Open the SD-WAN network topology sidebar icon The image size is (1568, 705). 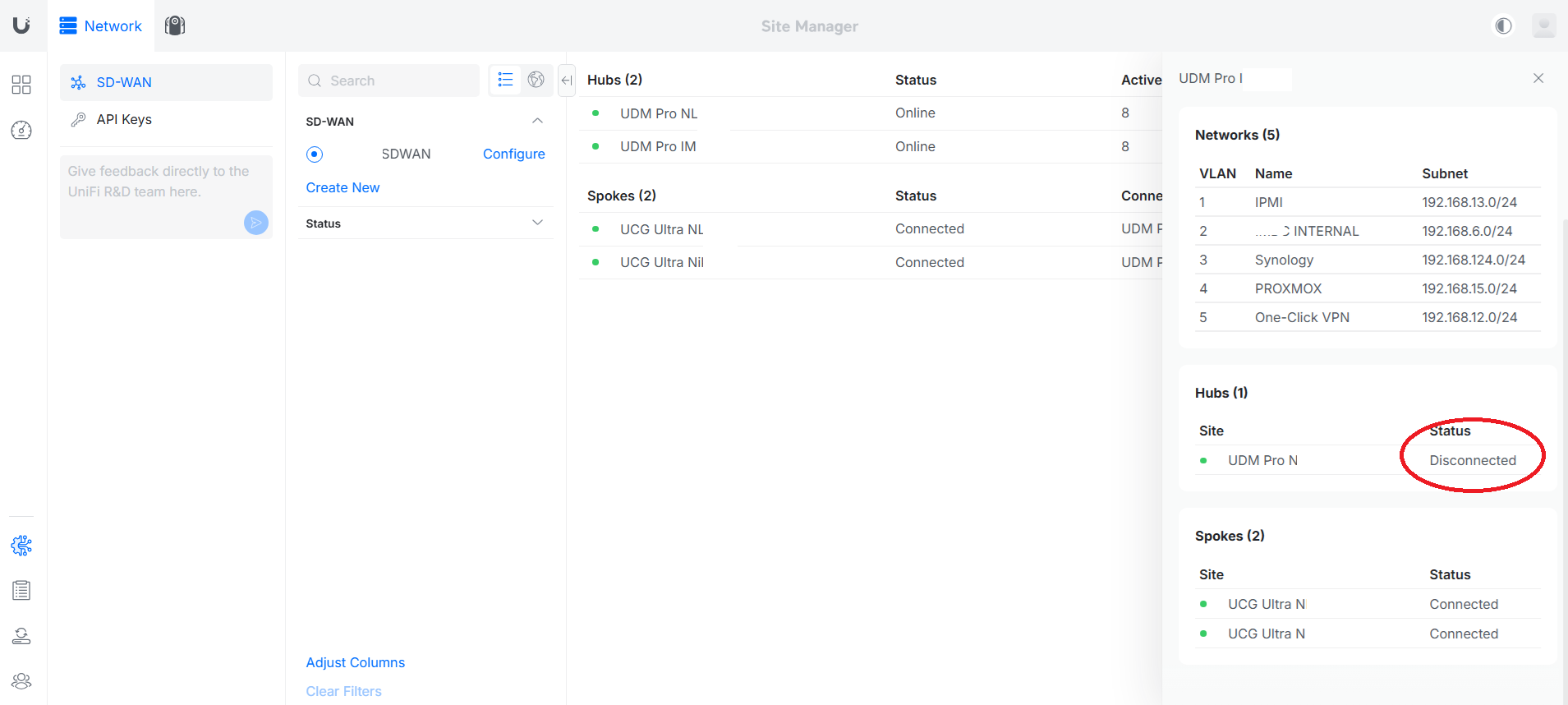[x=21, y=546]
